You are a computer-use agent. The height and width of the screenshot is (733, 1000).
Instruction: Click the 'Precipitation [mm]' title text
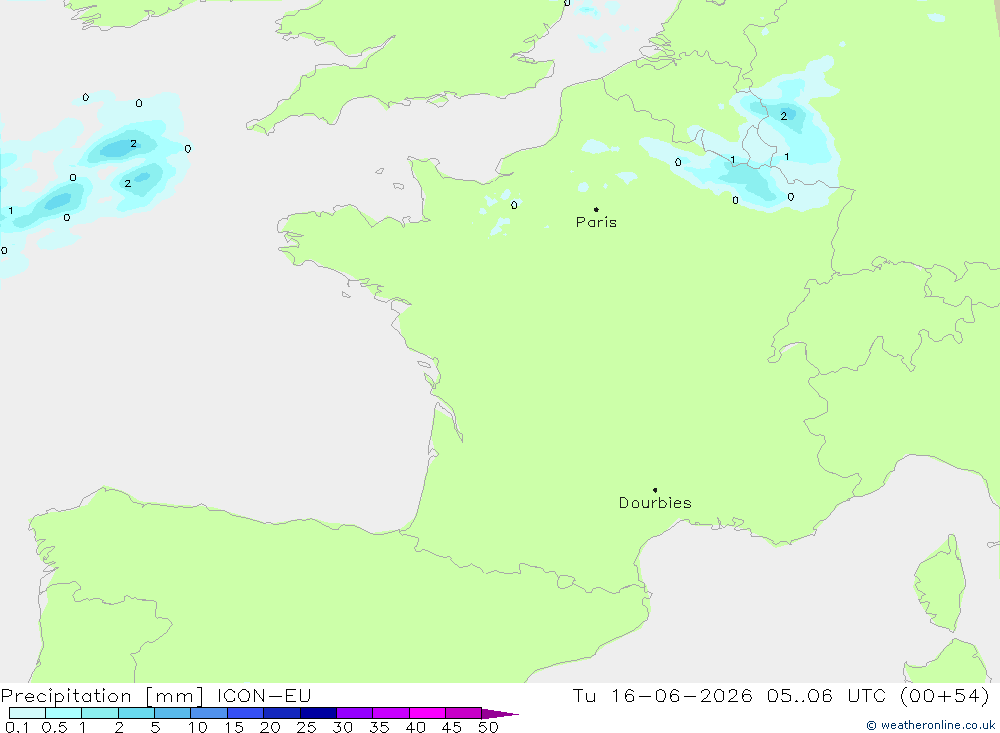pyautogui.click(x=102, y=695)
